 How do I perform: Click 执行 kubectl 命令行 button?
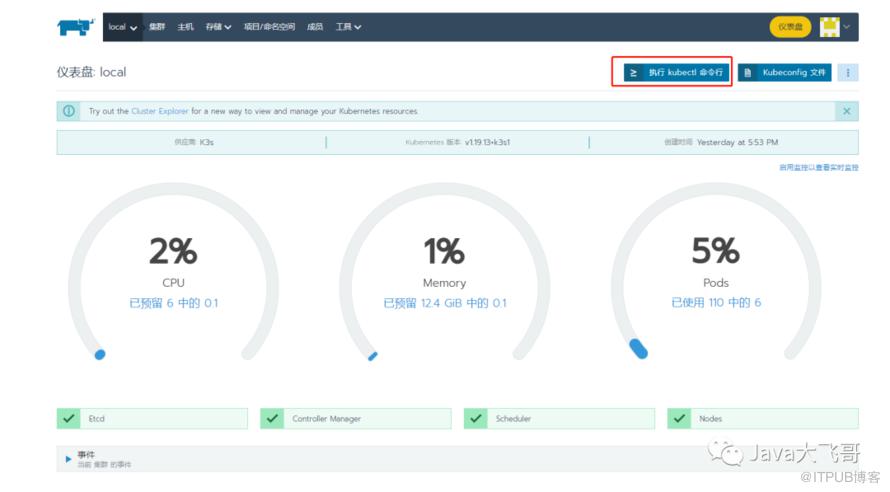[x=672, y=72]
